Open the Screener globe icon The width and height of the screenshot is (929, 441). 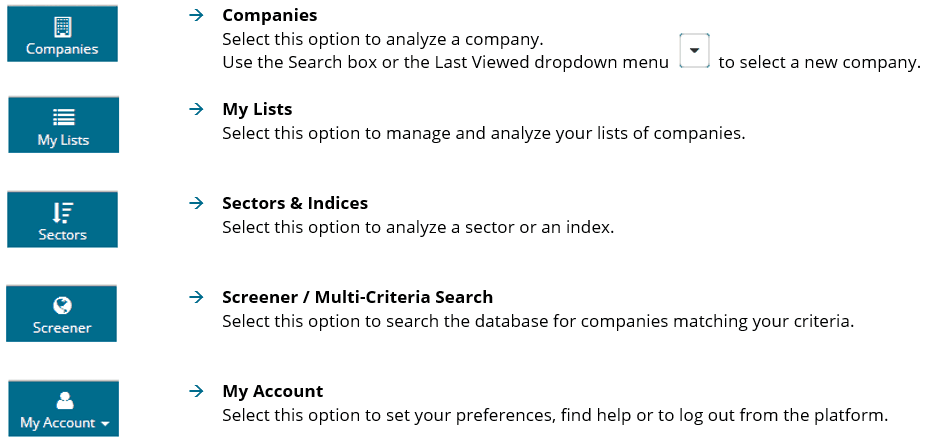pos(62,306)
